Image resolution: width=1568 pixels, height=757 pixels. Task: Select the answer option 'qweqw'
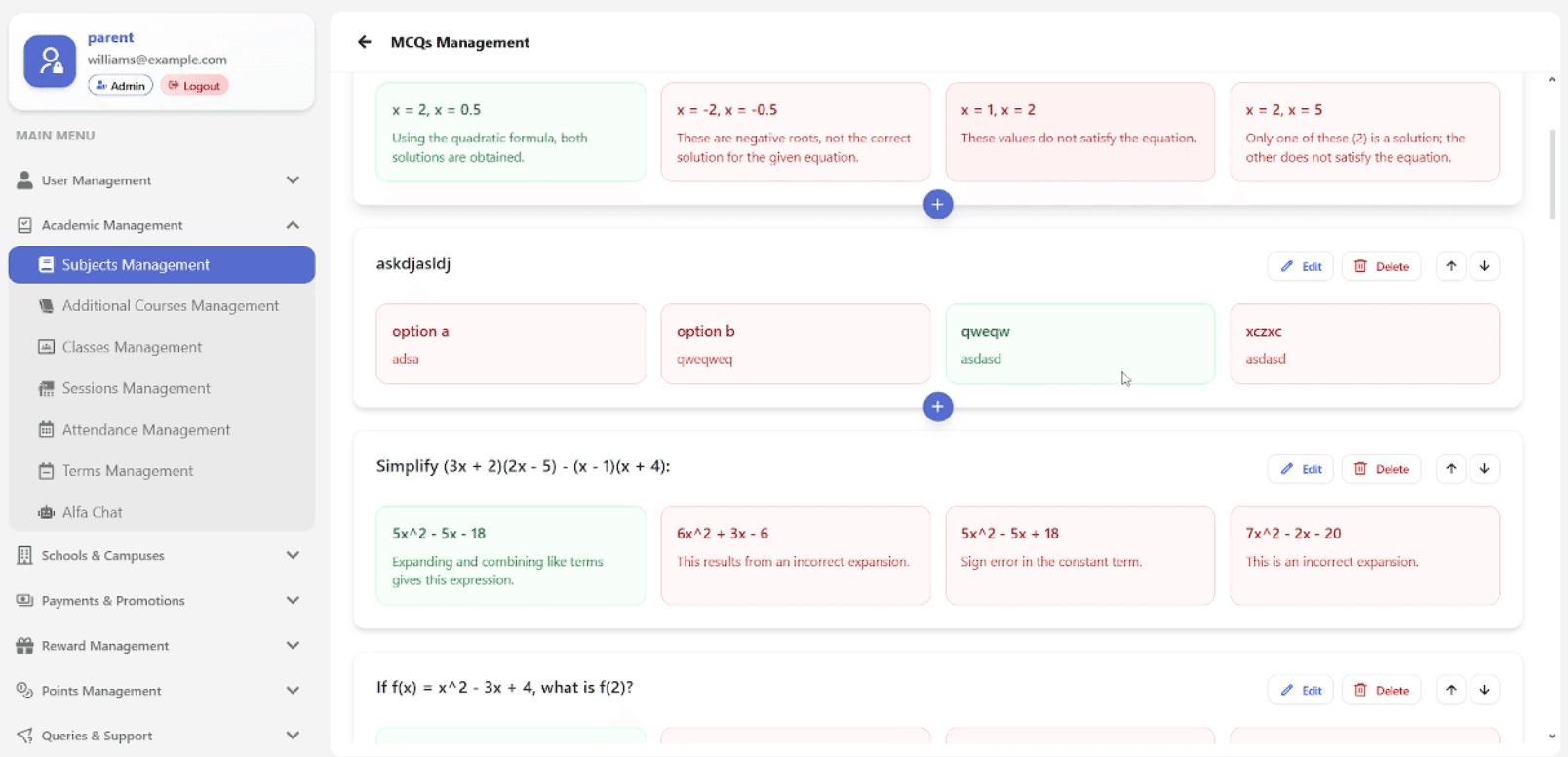1079,344
